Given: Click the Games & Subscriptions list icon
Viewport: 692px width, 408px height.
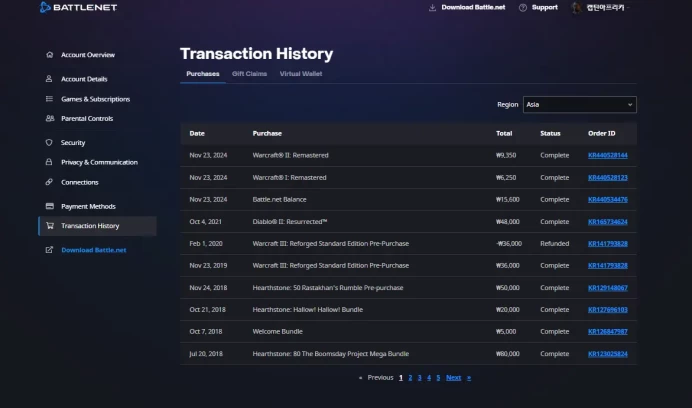Looking at the screenshot, I should pyautogui.click(x=49, y=99).
